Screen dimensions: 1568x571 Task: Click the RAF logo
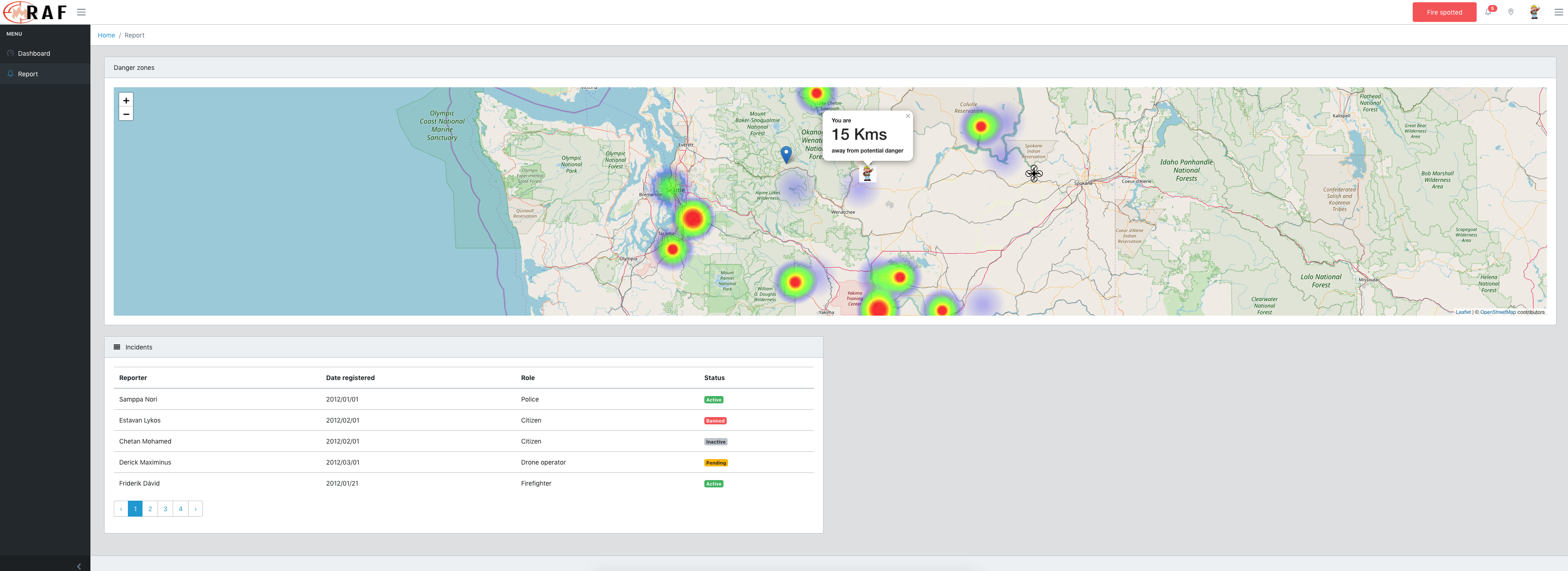click(x=35, y=12)
